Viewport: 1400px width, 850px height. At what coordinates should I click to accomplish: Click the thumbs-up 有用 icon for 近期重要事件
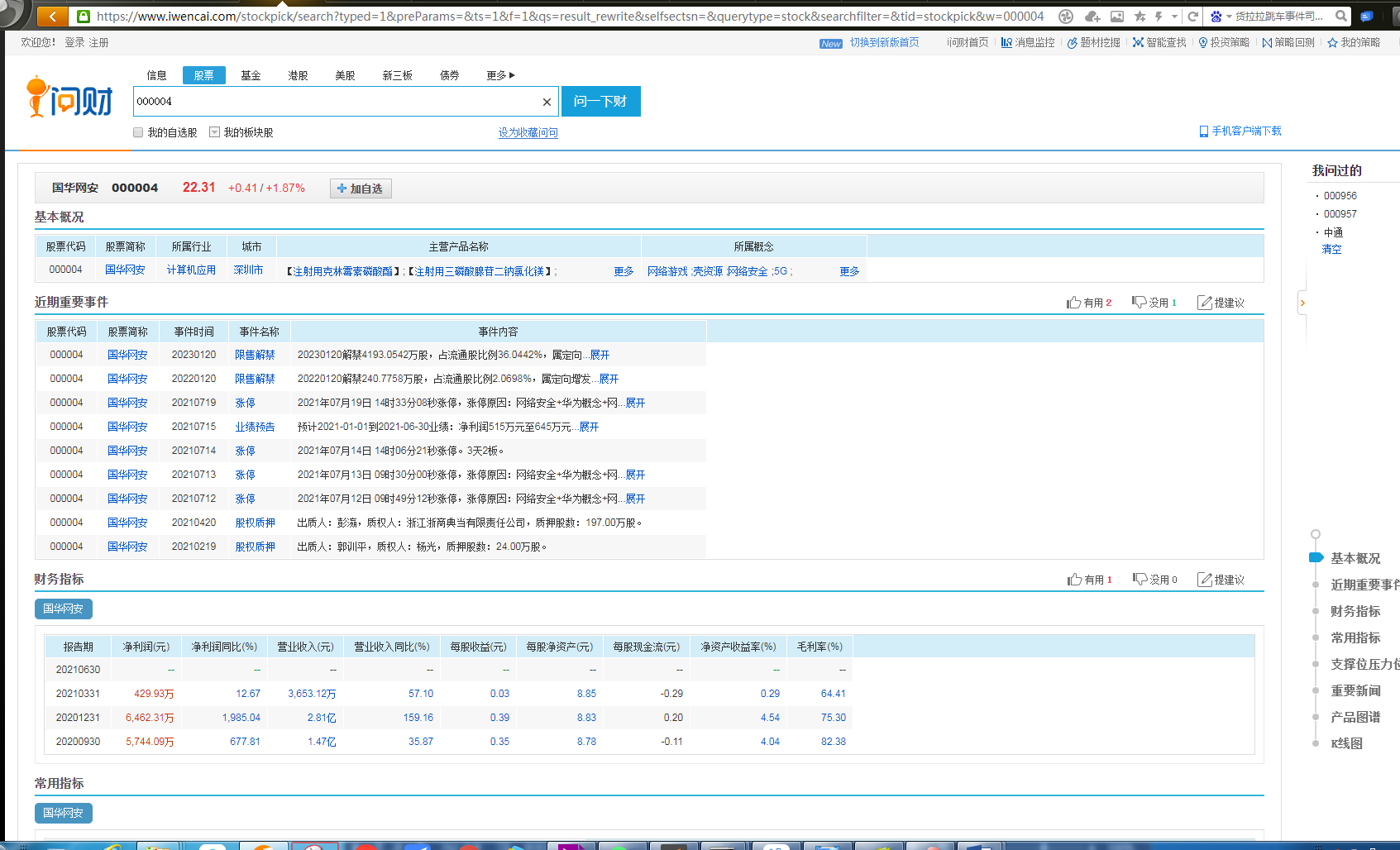pyautogui.click(x=1074, y=303)
